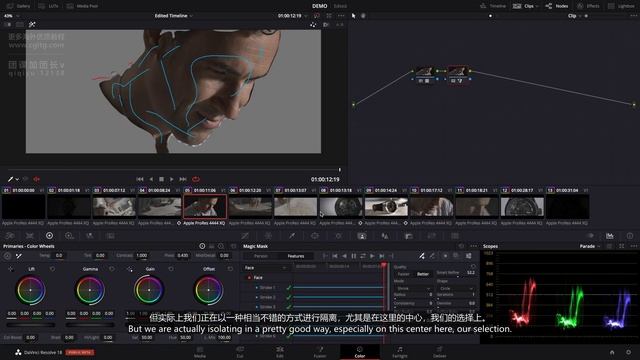This screenshot has height=360, width=640.
Task: Open the viewer timecode dropdown
Action: click(292, 16)
